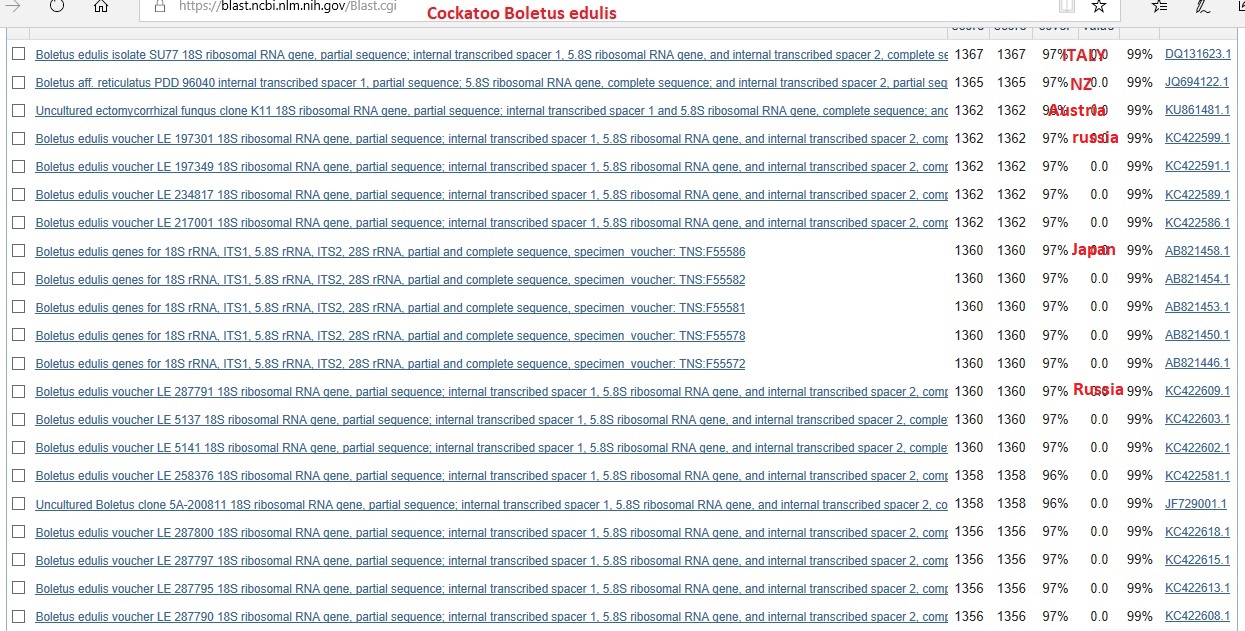1245x631 pixels.
Task: Tick checkbox for Uncultured ectomycorrhizal fungus clone K11
Action: click(x=18, y=110)
